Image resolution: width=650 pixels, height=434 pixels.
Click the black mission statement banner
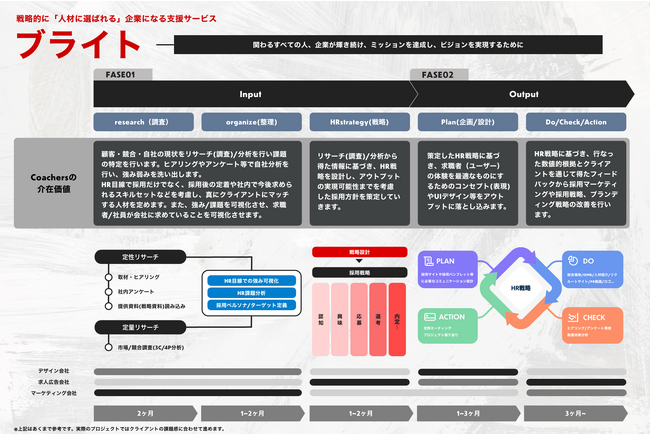point(388,45)
